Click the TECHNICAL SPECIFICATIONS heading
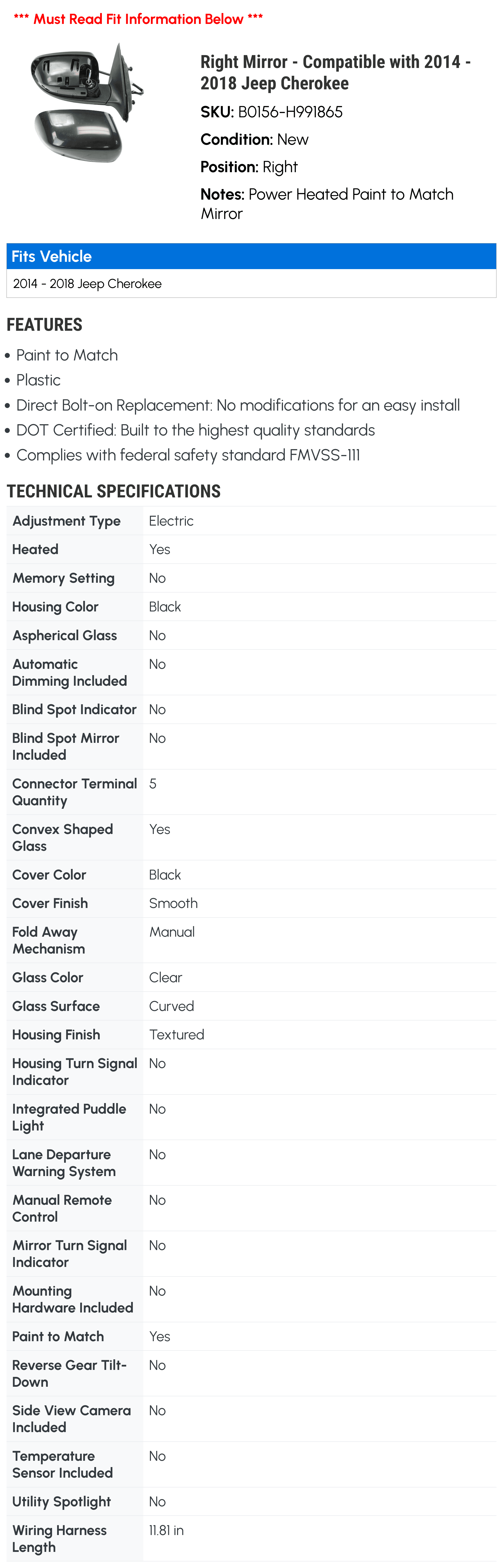The width and height of the screenshot is (503, 1568). (114, 491)
